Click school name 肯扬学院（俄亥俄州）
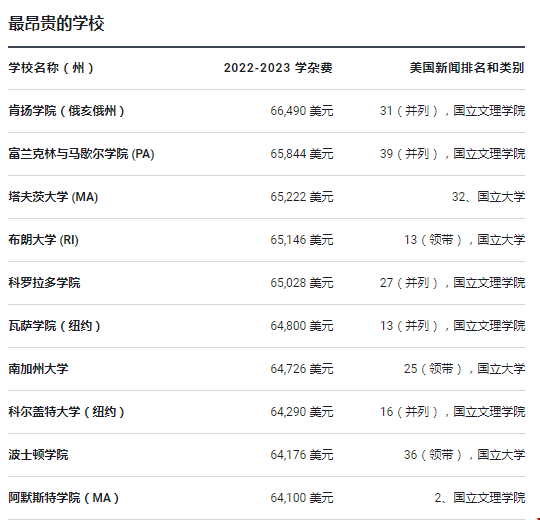Screen dimensions: 540x520 pos(66,111)
